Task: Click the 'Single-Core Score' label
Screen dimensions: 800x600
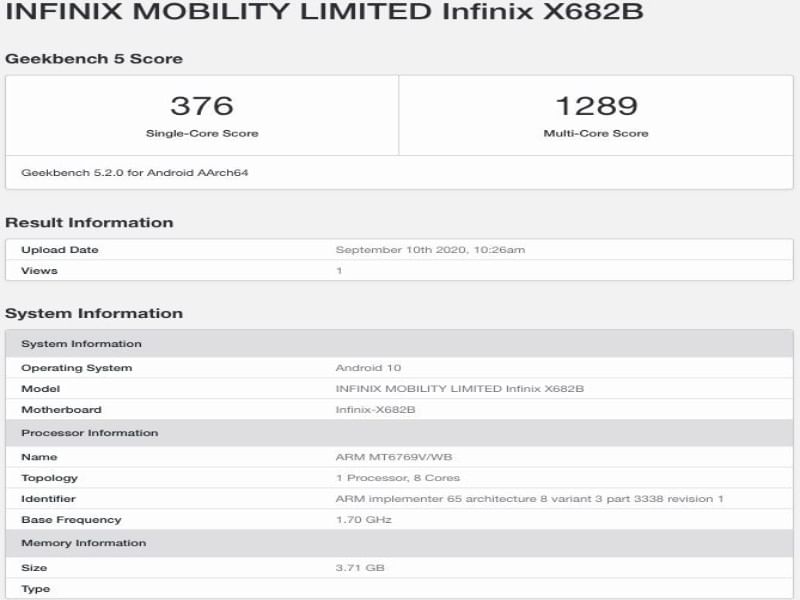Action: [202, 133]
